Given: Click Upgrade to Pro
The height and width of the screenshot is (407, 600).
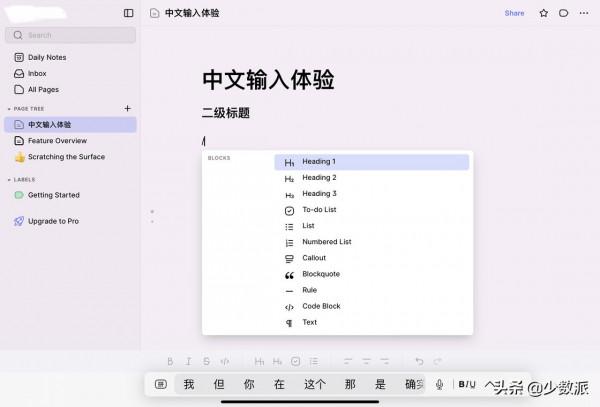Looking at the screenshot, I should pyautogui.click(x=70, y=221).
